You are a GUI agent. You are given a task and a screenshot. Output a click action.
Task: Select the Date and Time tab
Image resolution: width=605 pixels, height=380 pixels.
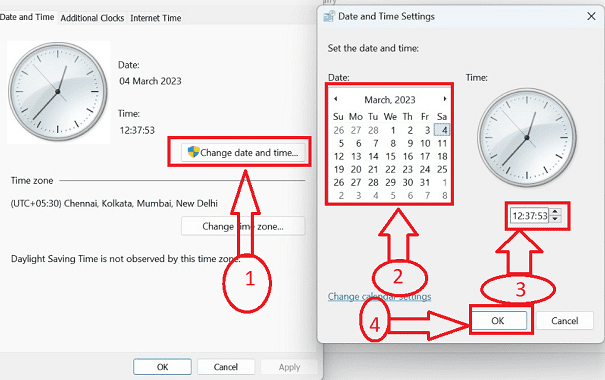coord(27,17)
